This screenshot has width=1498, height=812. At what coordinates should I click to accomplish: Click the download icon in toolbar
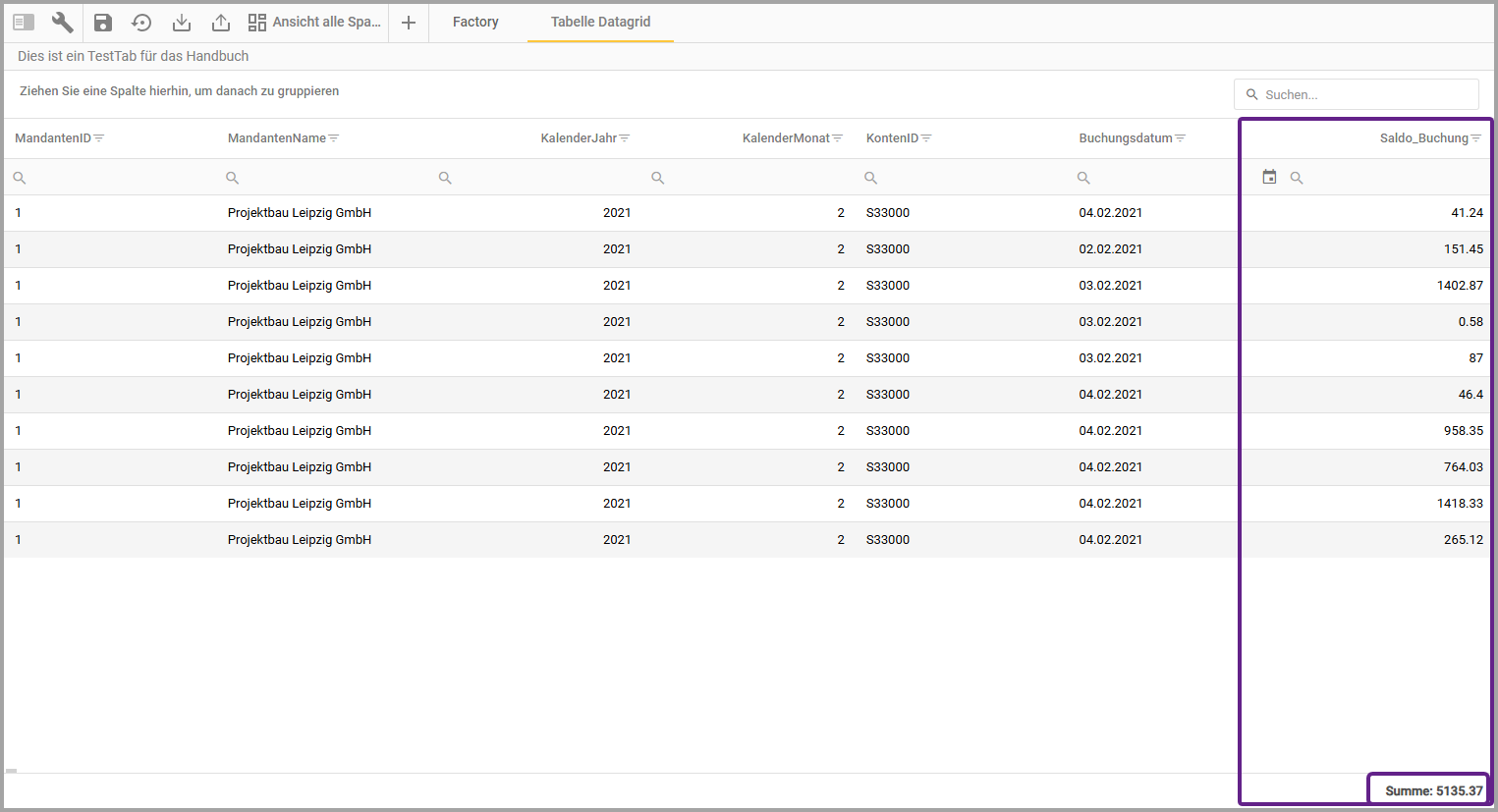[182, 22]
